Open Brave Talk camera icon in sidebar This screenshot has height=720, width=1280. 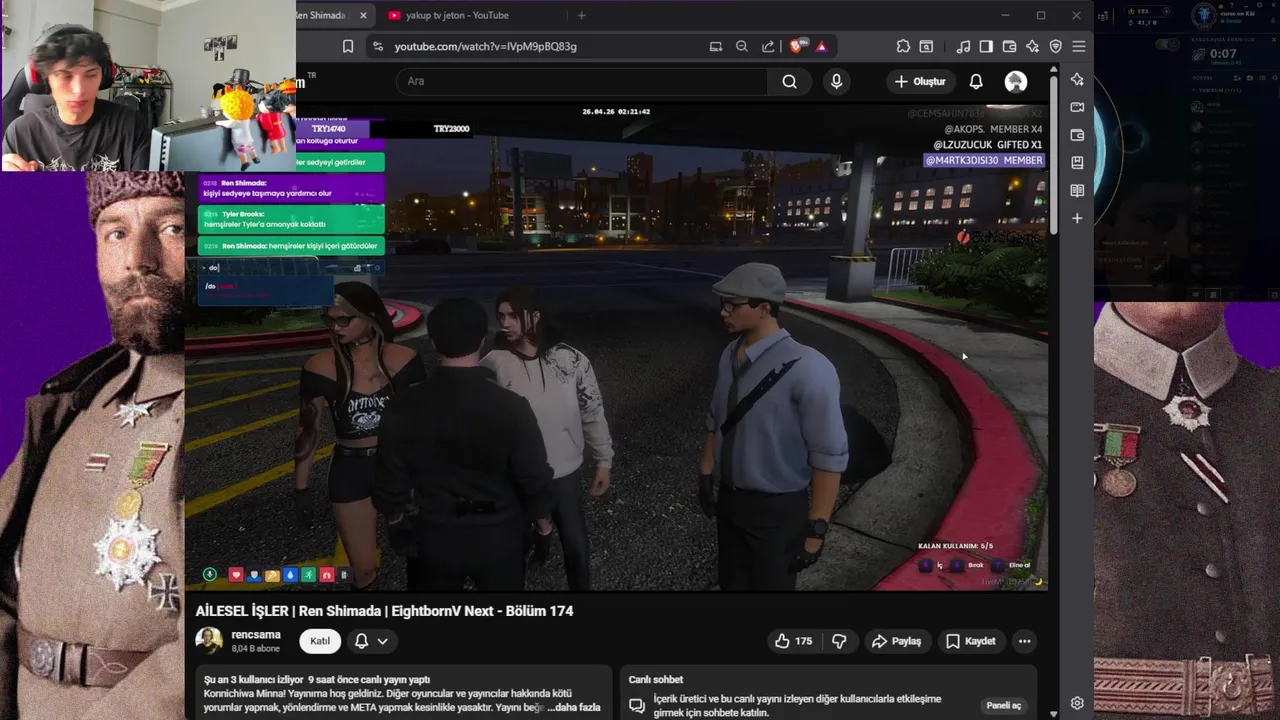[1077, 107]
